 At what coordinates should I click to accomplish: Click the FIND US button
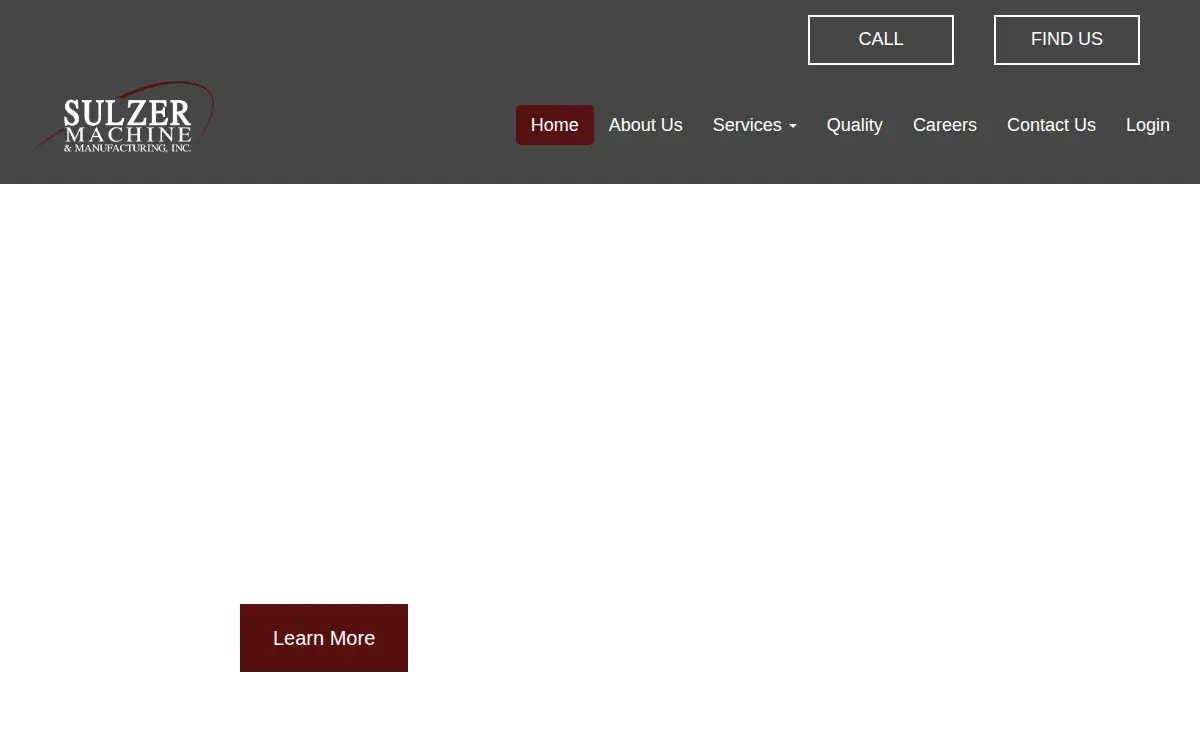(x=1067, y=40)
